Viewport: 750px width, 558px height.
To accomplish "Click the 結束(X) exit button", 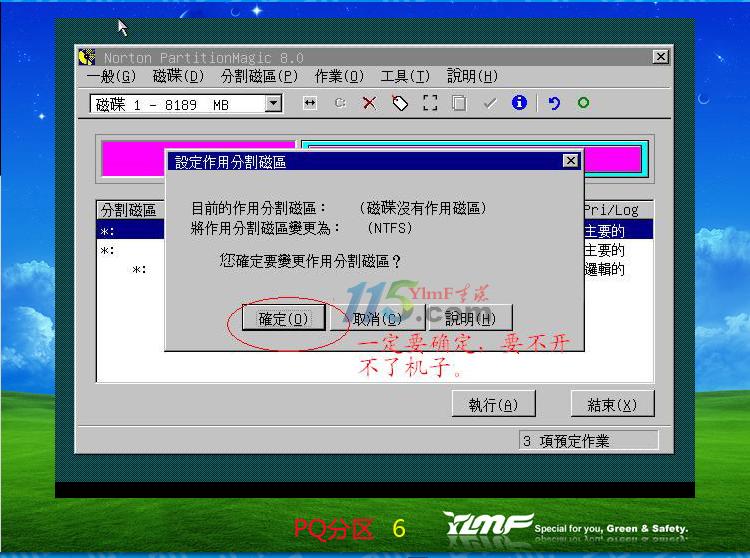I will pos(612,404).
